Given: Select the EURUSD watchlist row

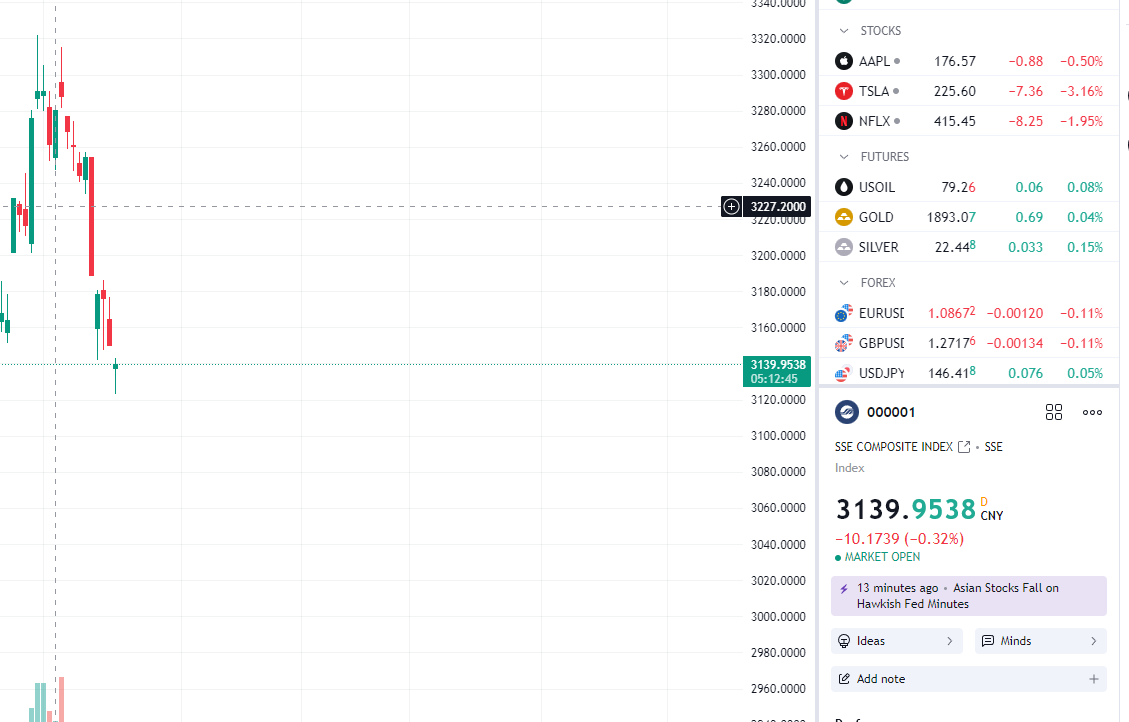Looking at the screenshot, I should point(969,313).
